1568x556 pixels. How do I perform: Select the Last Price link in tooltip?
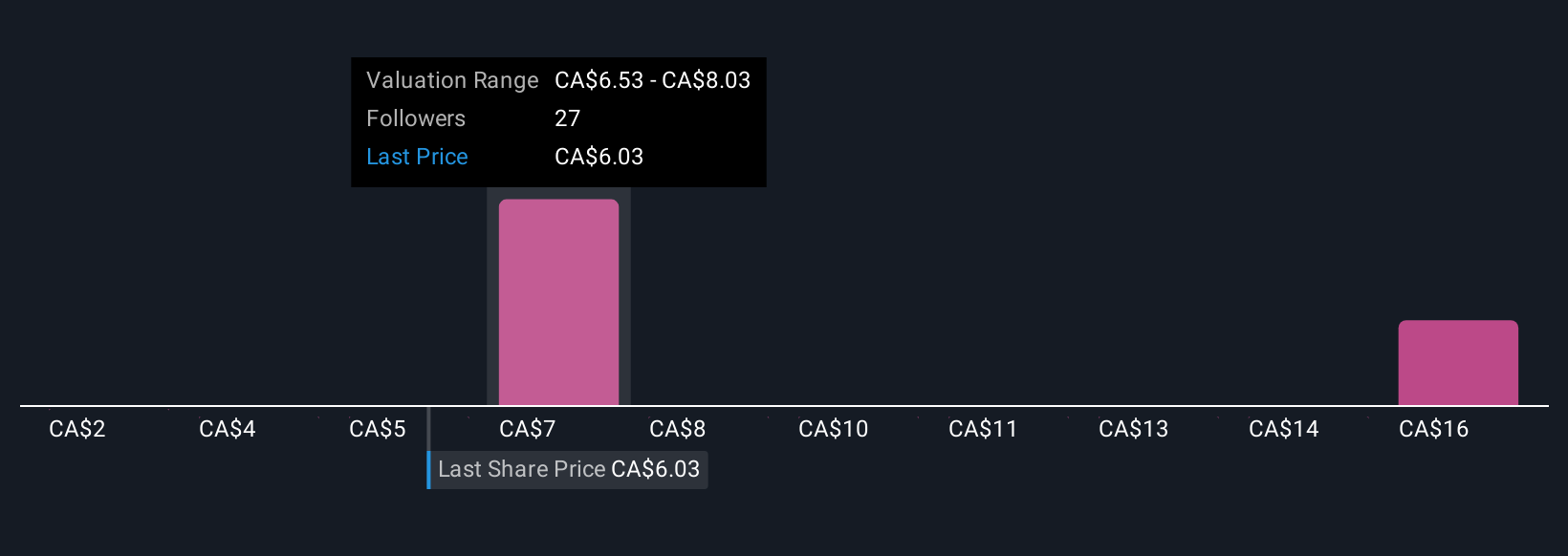(417, 157)
